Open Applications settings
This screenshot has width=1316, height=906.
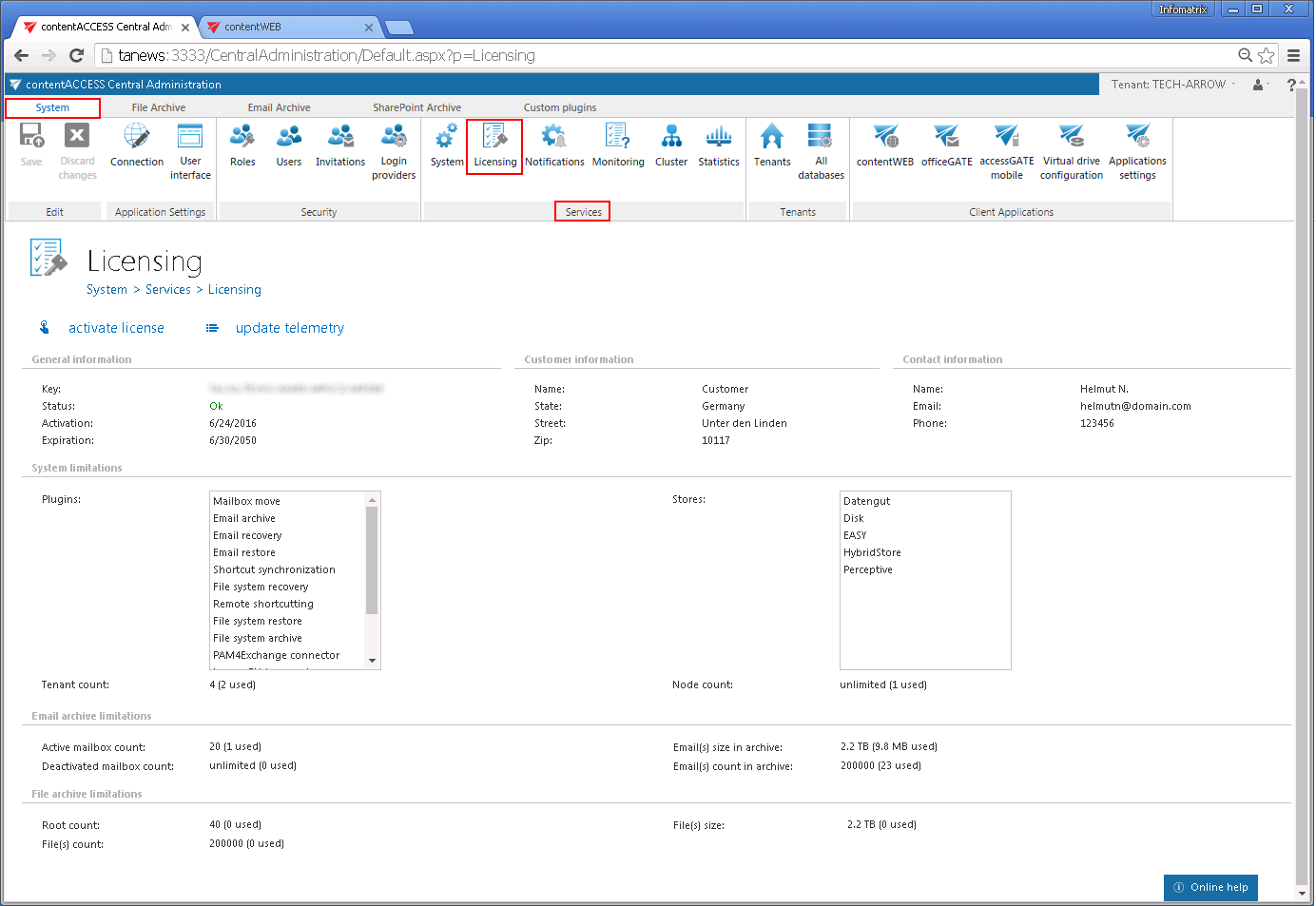[1137, 151]
